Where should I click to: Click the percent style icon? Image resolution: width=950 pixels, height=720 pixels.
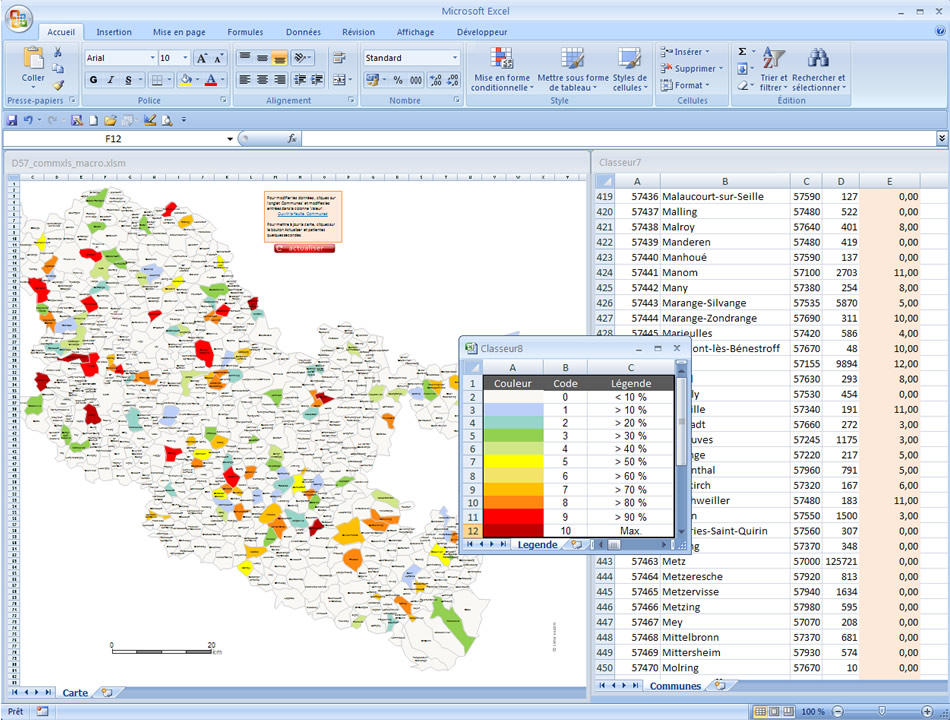[398, 80]
